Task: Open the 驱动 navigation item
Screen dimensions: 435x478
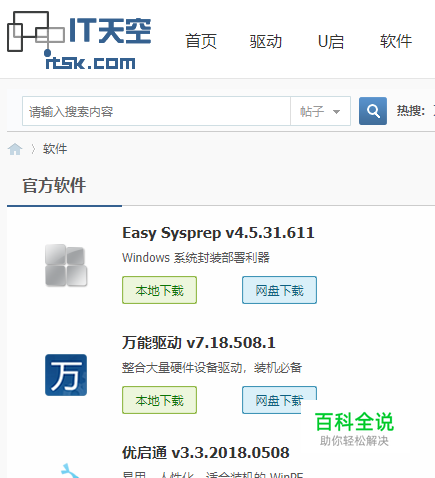Action: (266, 41)
